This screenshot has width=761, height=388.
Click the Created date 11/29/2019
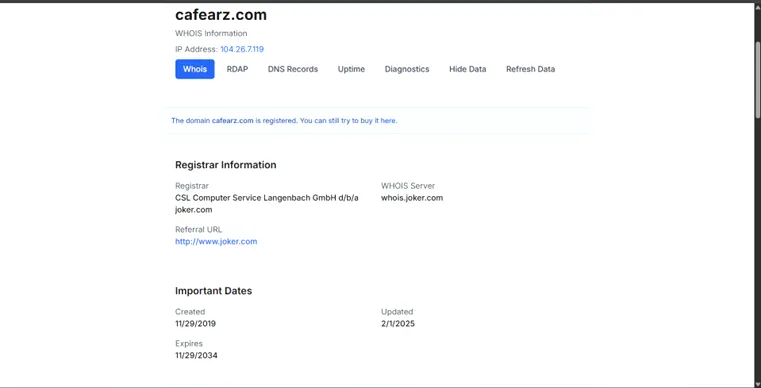(x=196, y=324)
